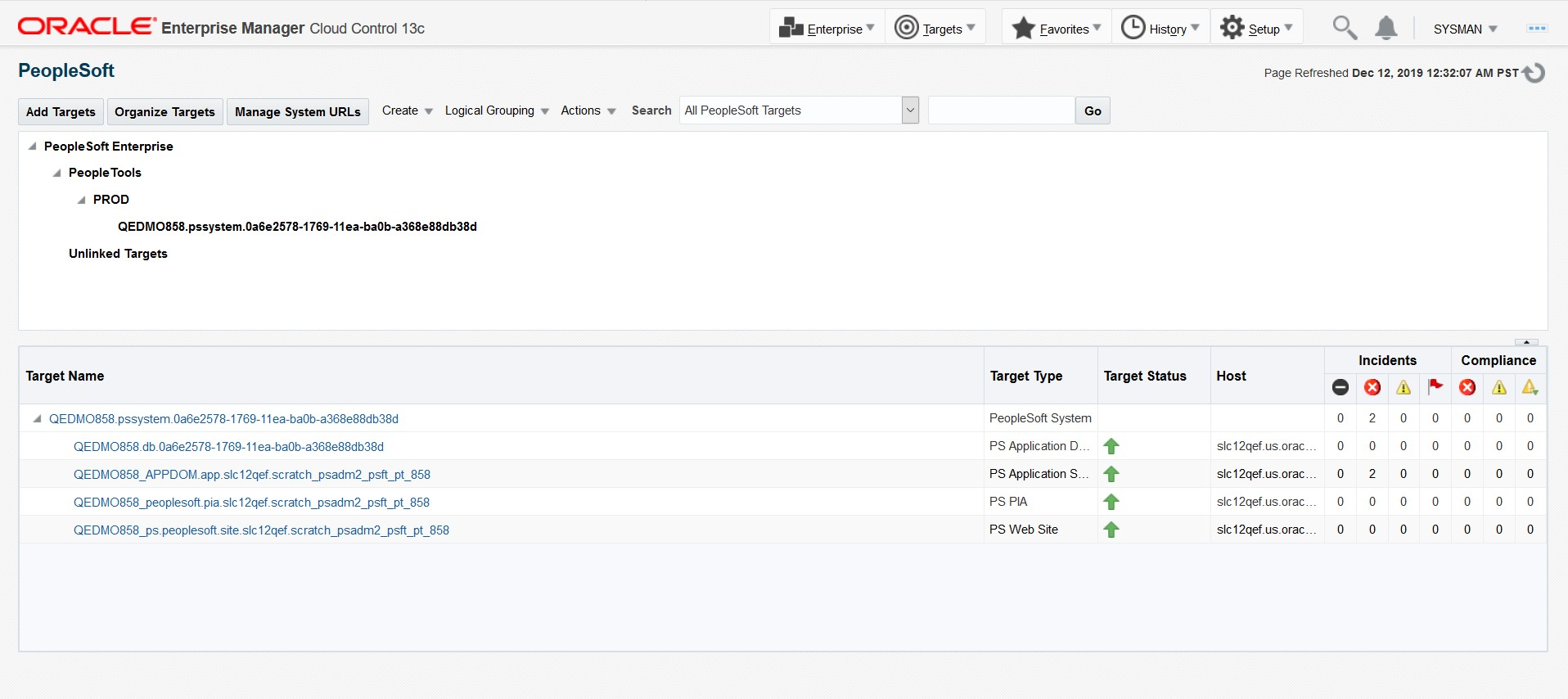Open the QEDMO858.pssystem target link in table
The width and height of the screenshot is (1568, 699).
[223, 419]
